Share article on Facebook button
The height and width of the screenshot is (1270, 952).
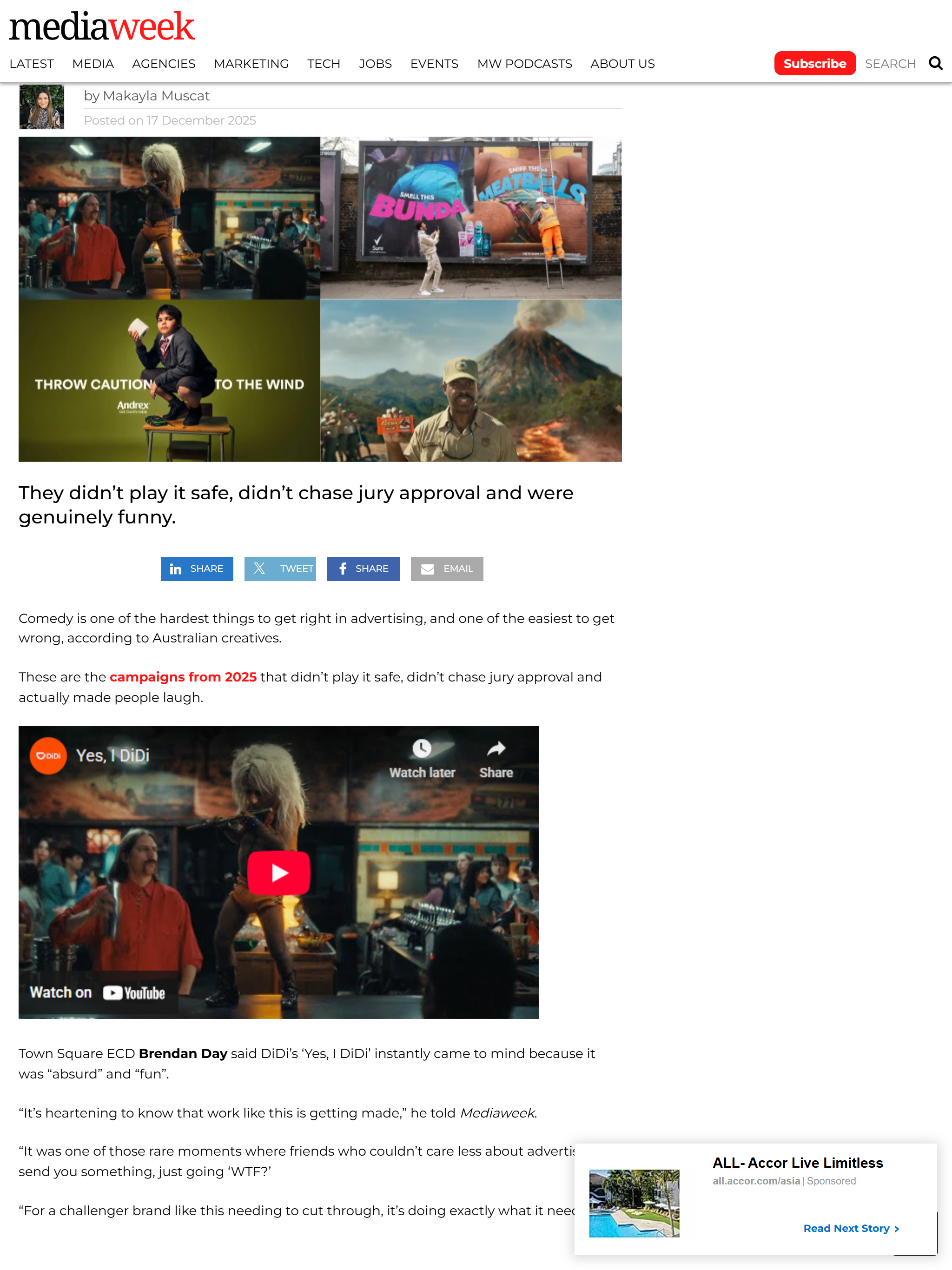[364, 569]
